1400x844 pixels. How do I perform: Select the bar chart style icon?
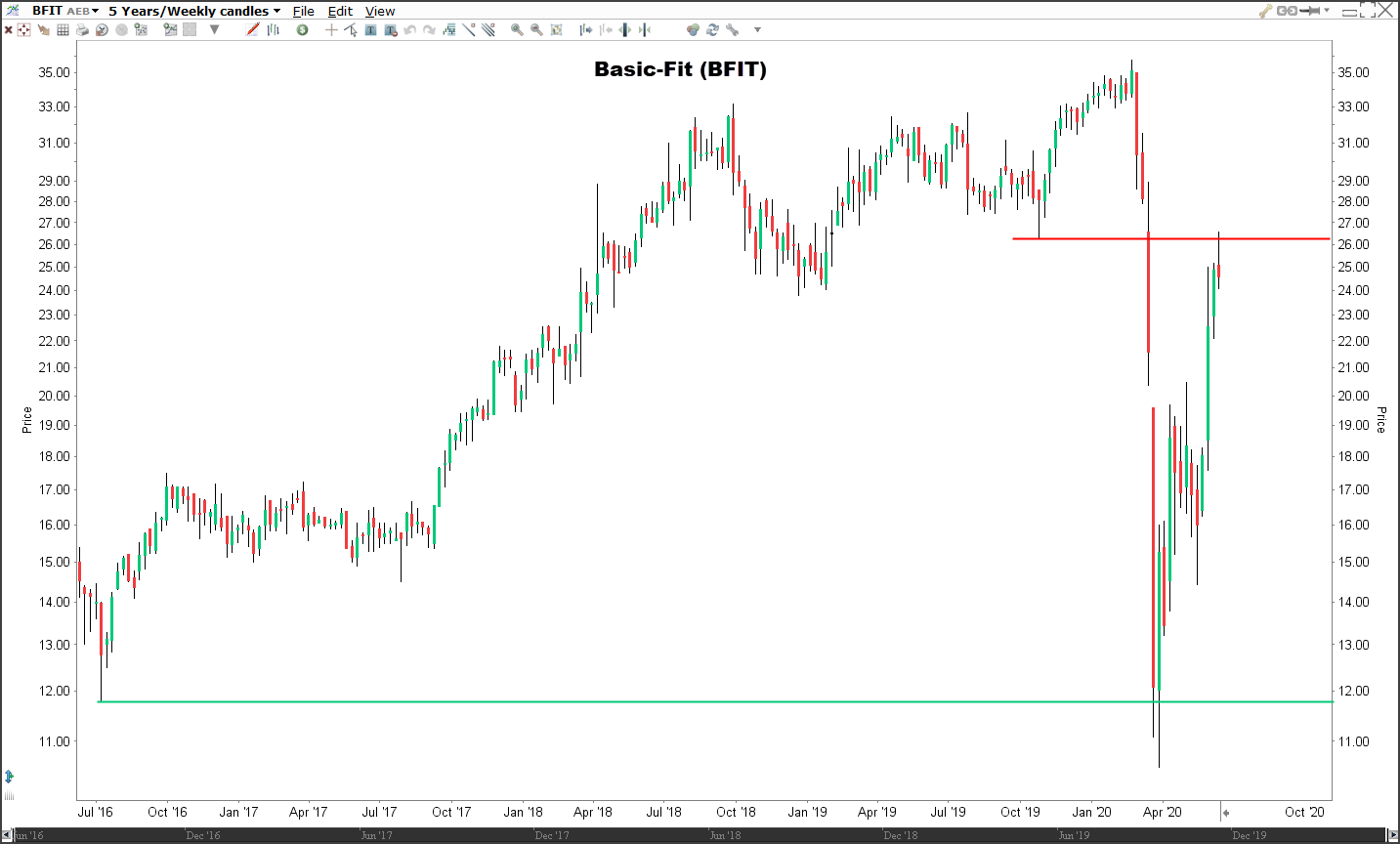pos(273,30)
